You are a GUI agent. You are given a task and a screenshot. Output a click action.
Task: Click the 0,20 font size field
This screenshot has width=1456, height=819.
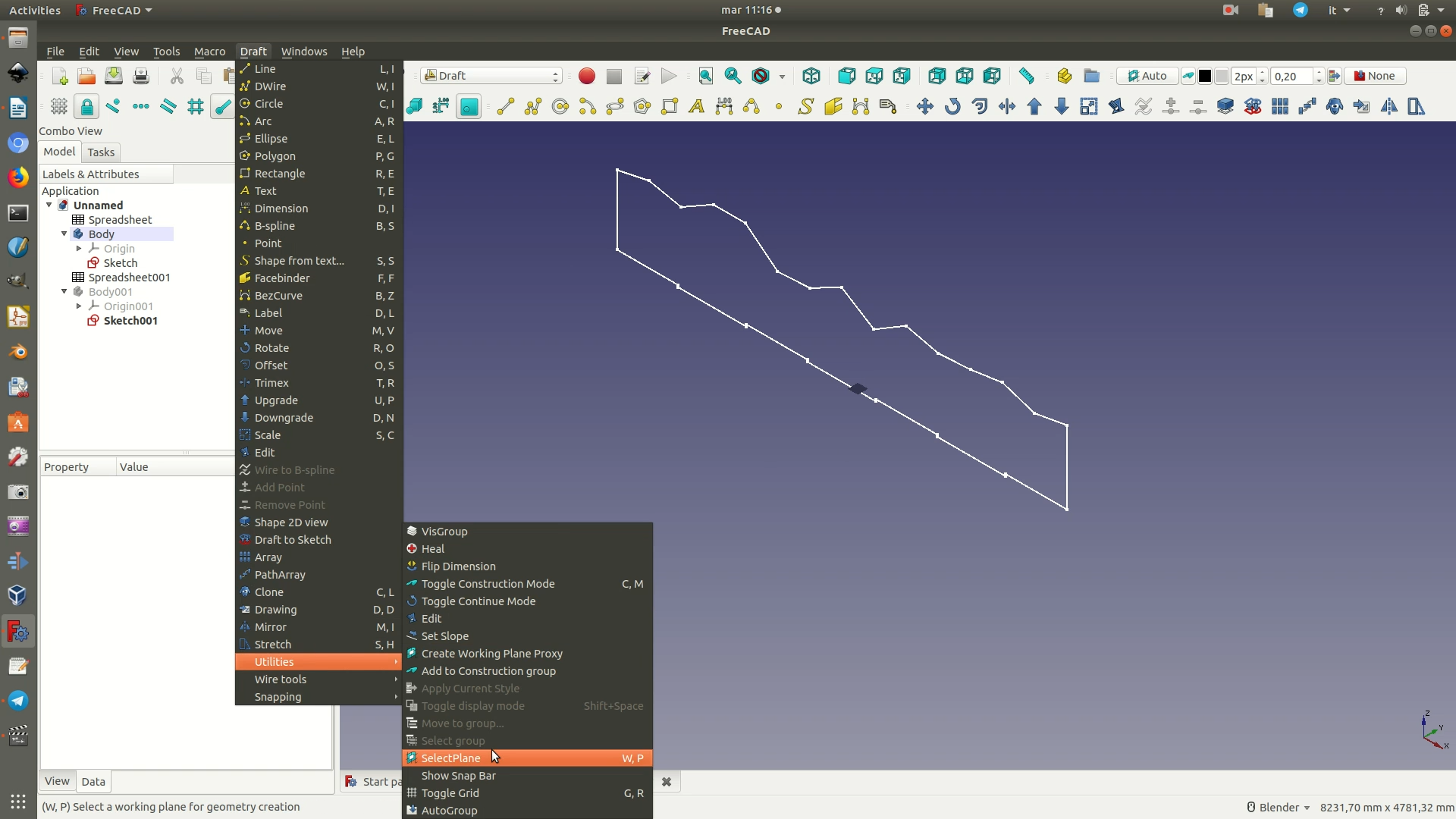1291,76
